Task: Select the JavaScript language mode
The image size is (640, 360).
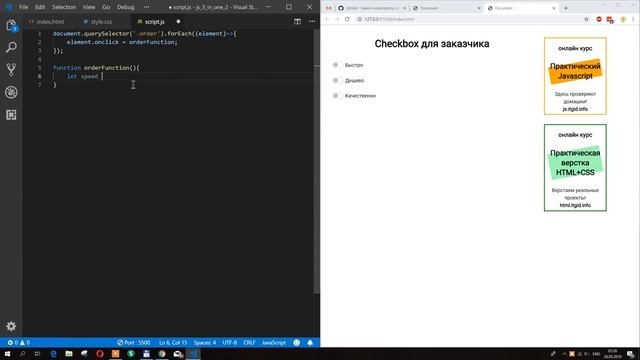Action: click(273, 342)
